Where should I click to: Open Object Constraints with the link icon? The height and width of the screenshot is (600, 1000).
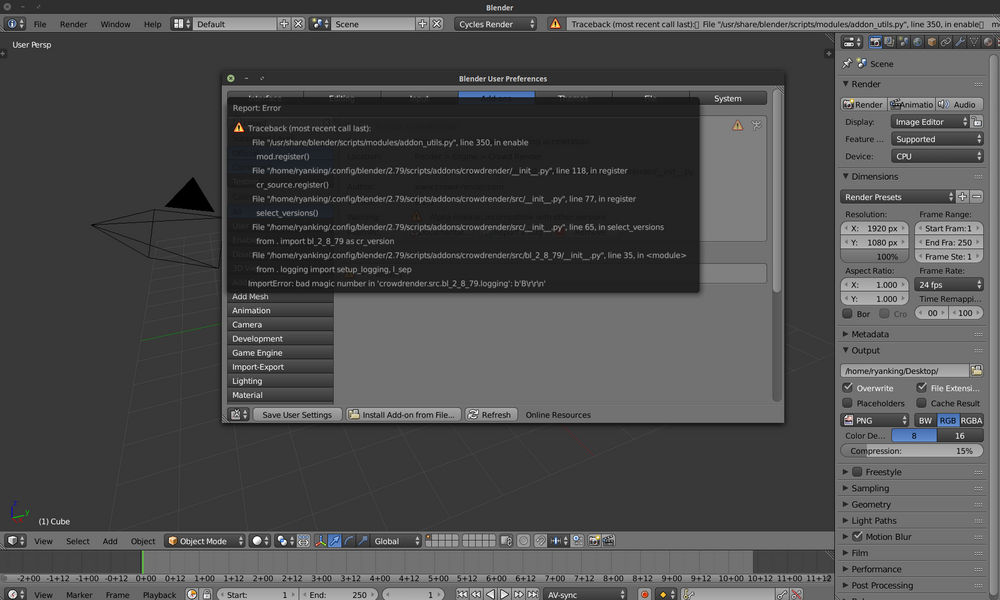tap(945, 41)
